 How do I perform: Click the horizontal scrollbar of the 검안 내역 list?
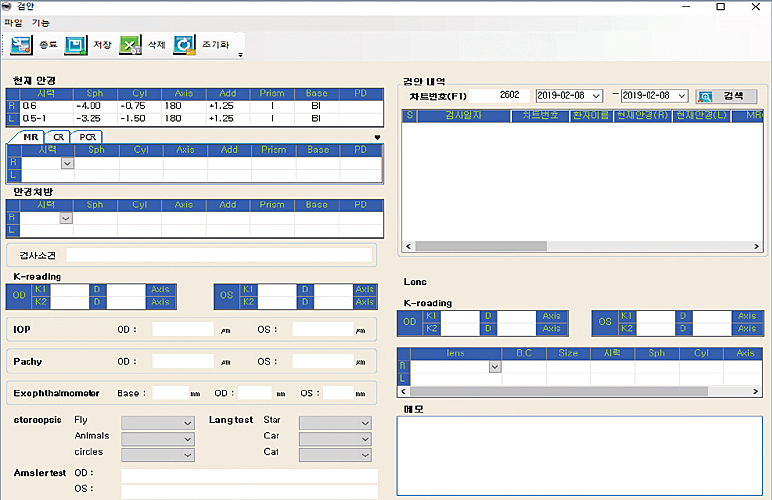481,246
